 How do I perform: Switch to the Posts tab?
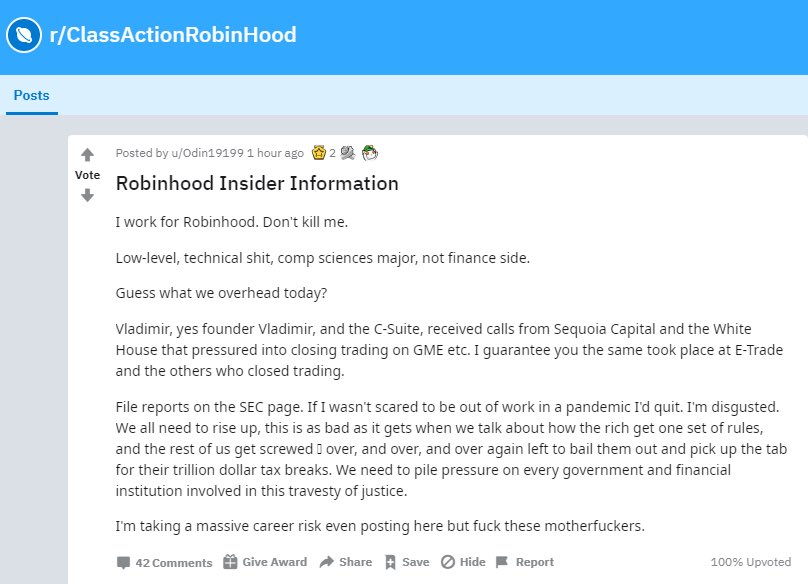31,96
